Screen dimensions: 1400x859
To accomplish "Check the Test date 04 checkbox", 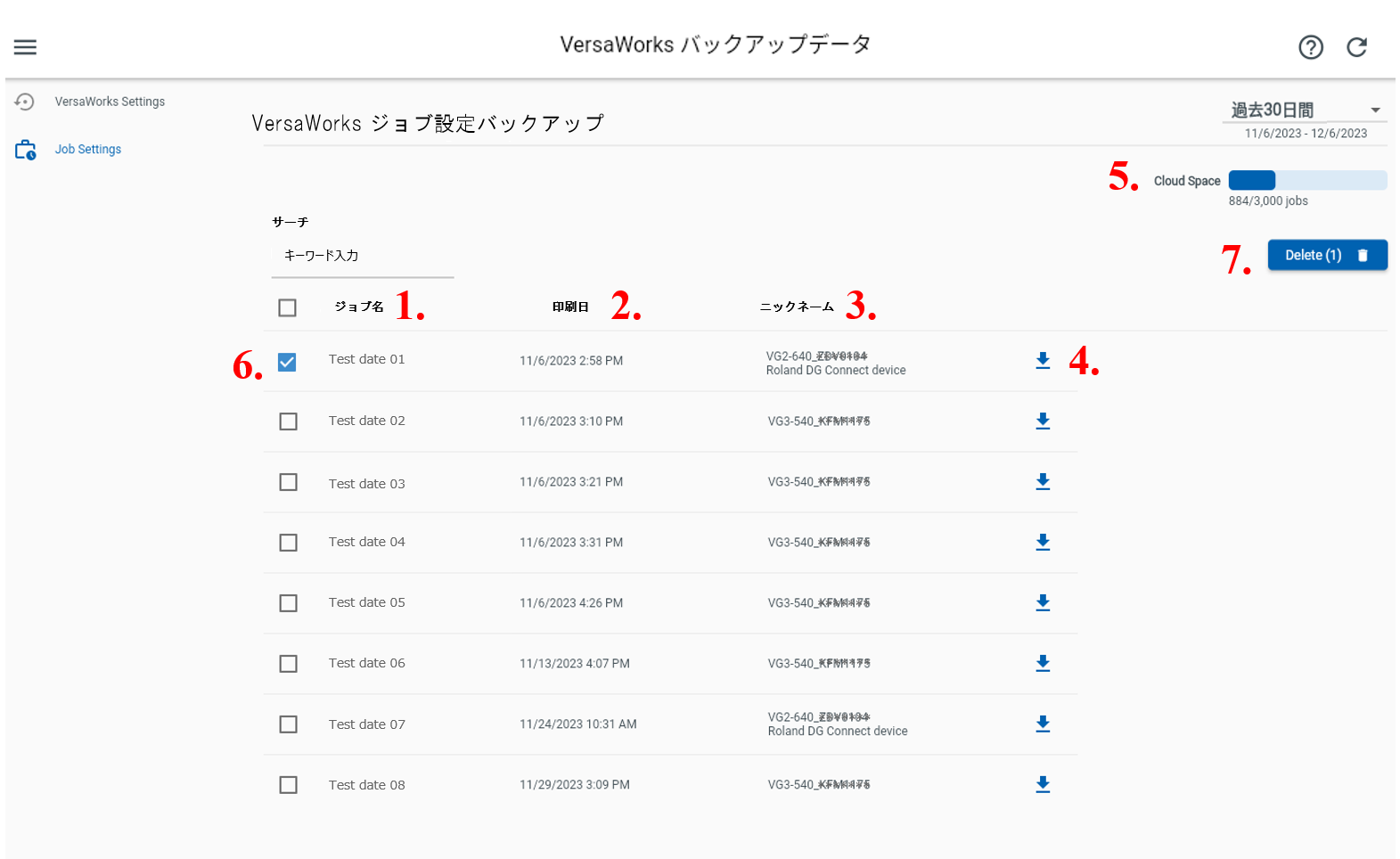I will point(288,543).
